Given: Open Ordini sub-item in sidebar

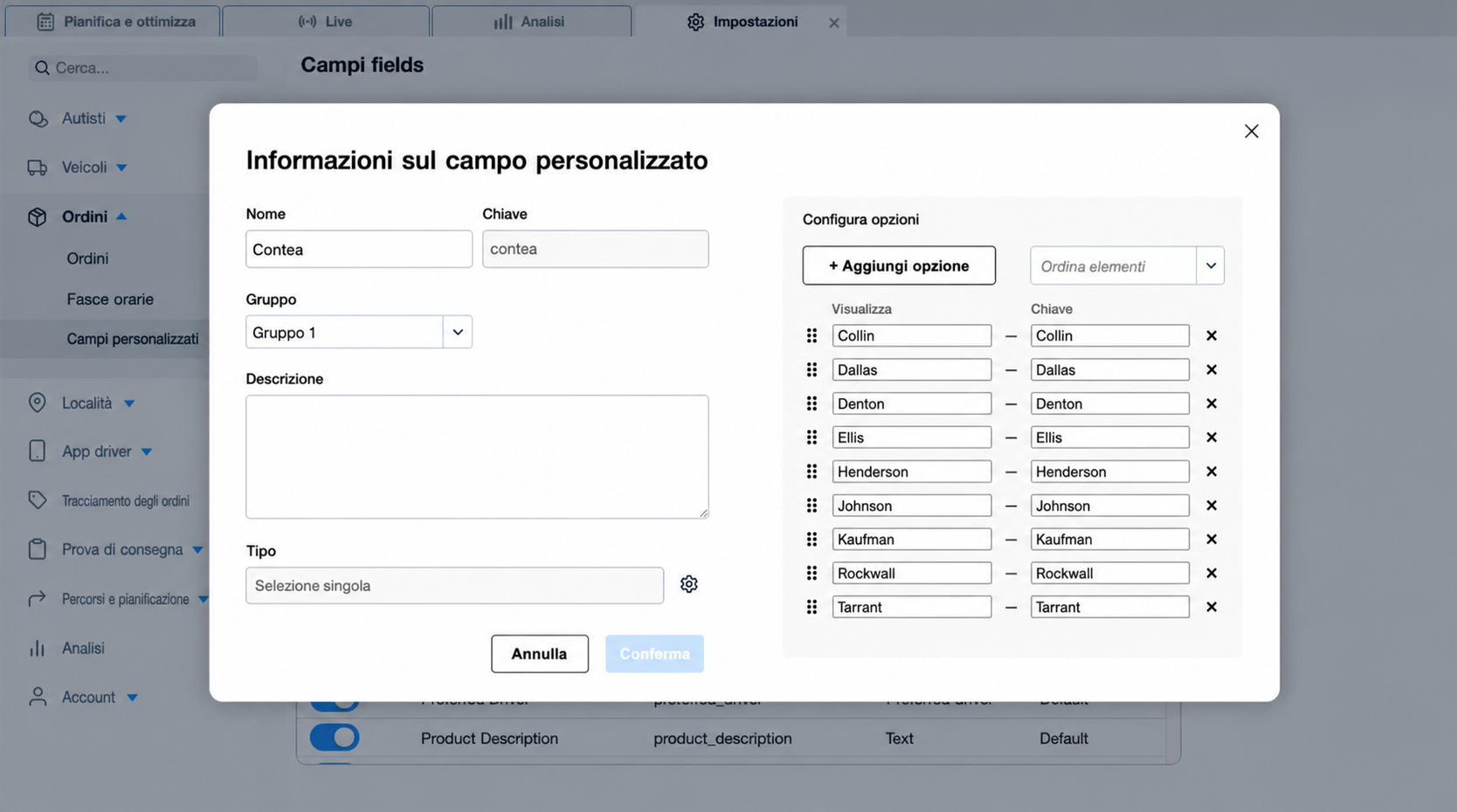Looking at the screenshot, I should [87, 258].
